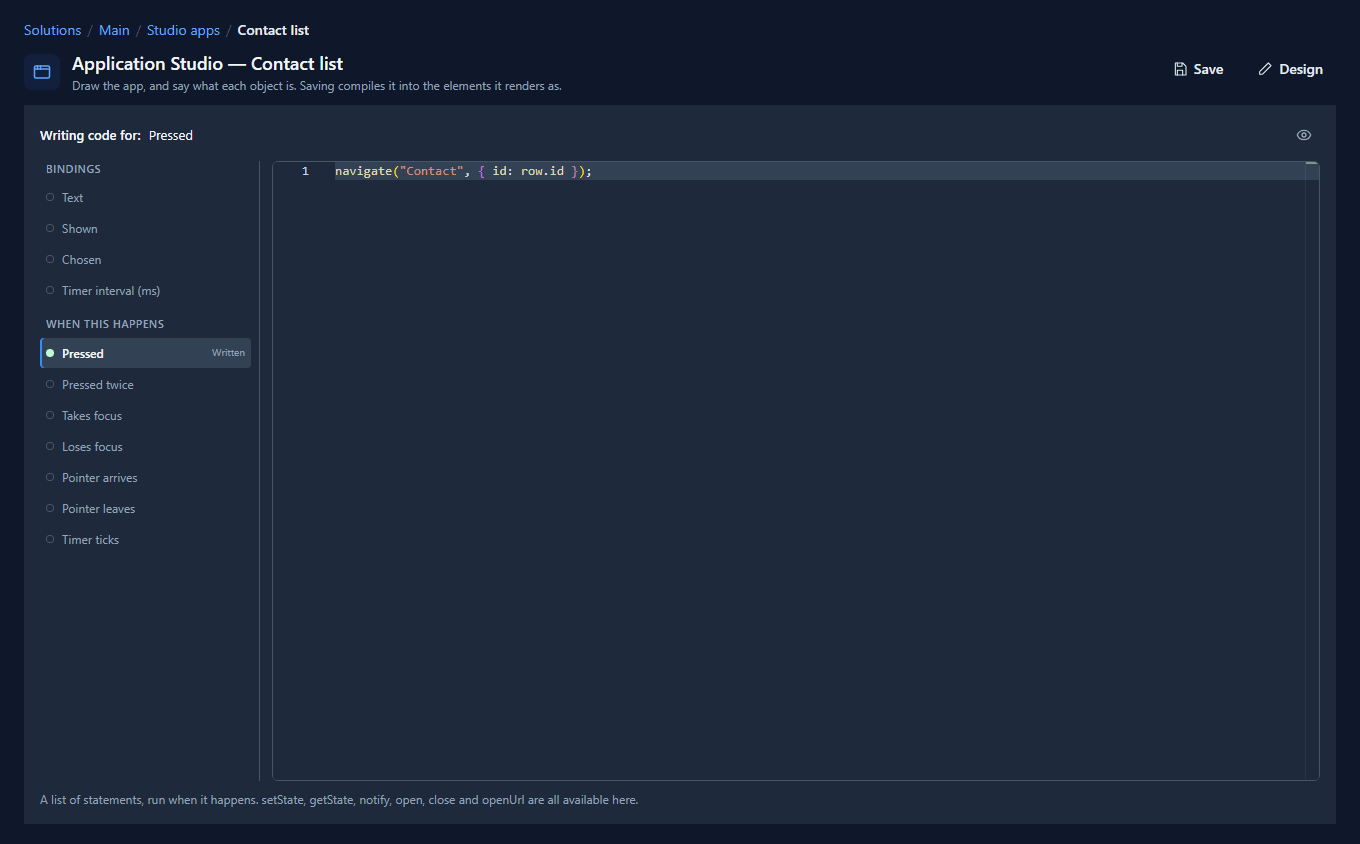Save the Contact list app
Image resolution: width=1360 pixels, height=844 pixels.
[x=1198, y=69]
